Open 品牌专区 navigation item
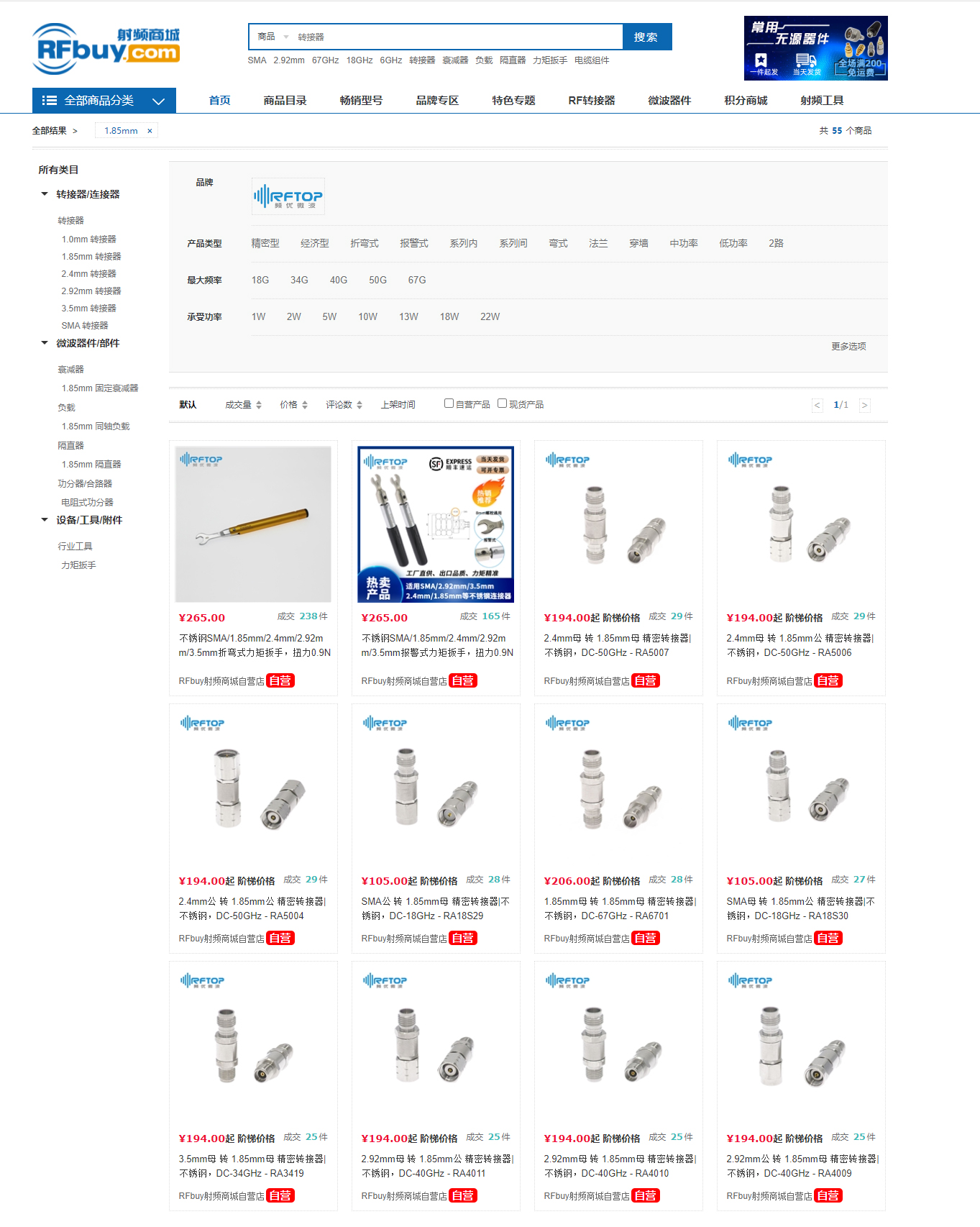The image size is (980, 1227). click(x=437, y=101)
